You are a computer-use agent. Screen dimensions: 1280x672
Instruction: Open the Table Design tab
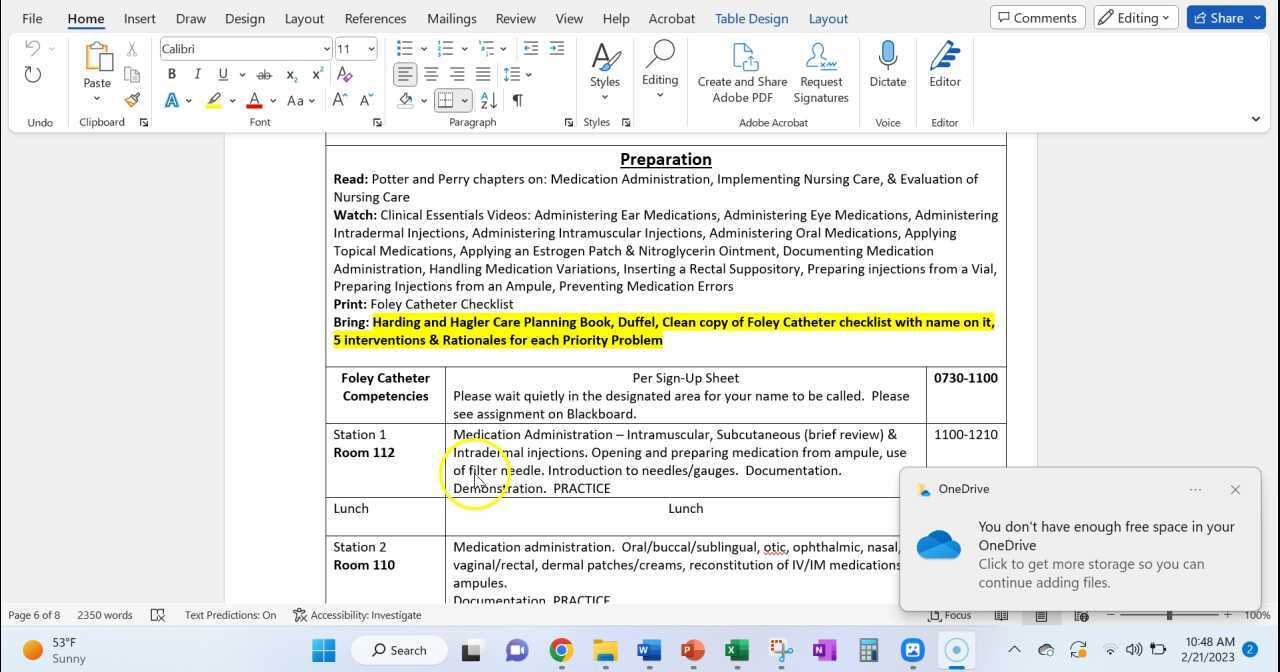click(751, 18)
